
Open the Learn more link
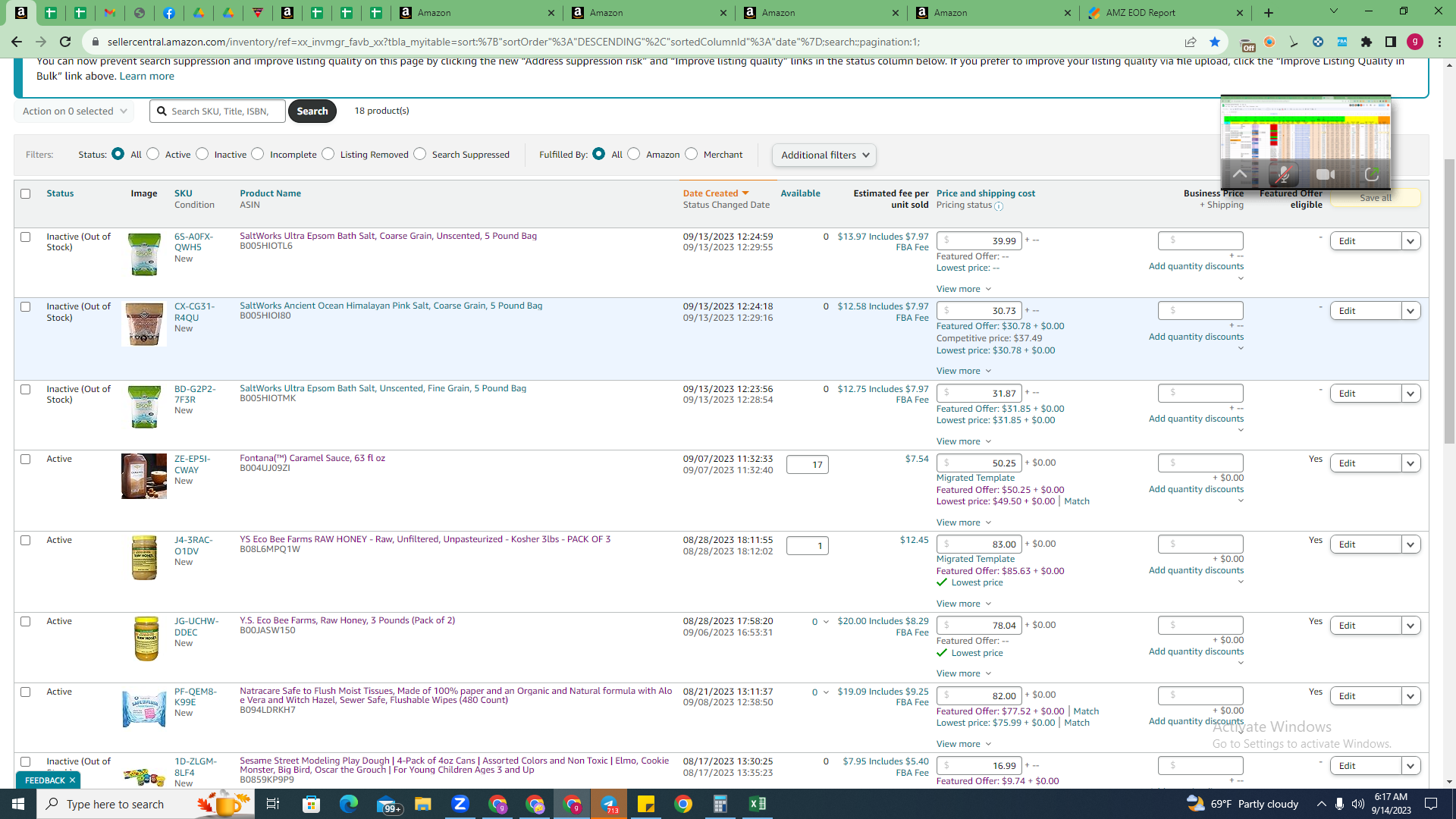[147, 76]
